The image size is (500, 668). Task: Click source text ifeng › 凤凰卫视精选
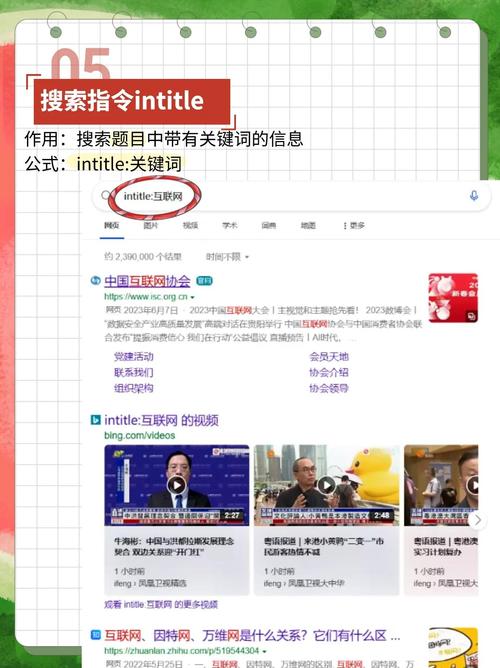[x=150, y=583]
